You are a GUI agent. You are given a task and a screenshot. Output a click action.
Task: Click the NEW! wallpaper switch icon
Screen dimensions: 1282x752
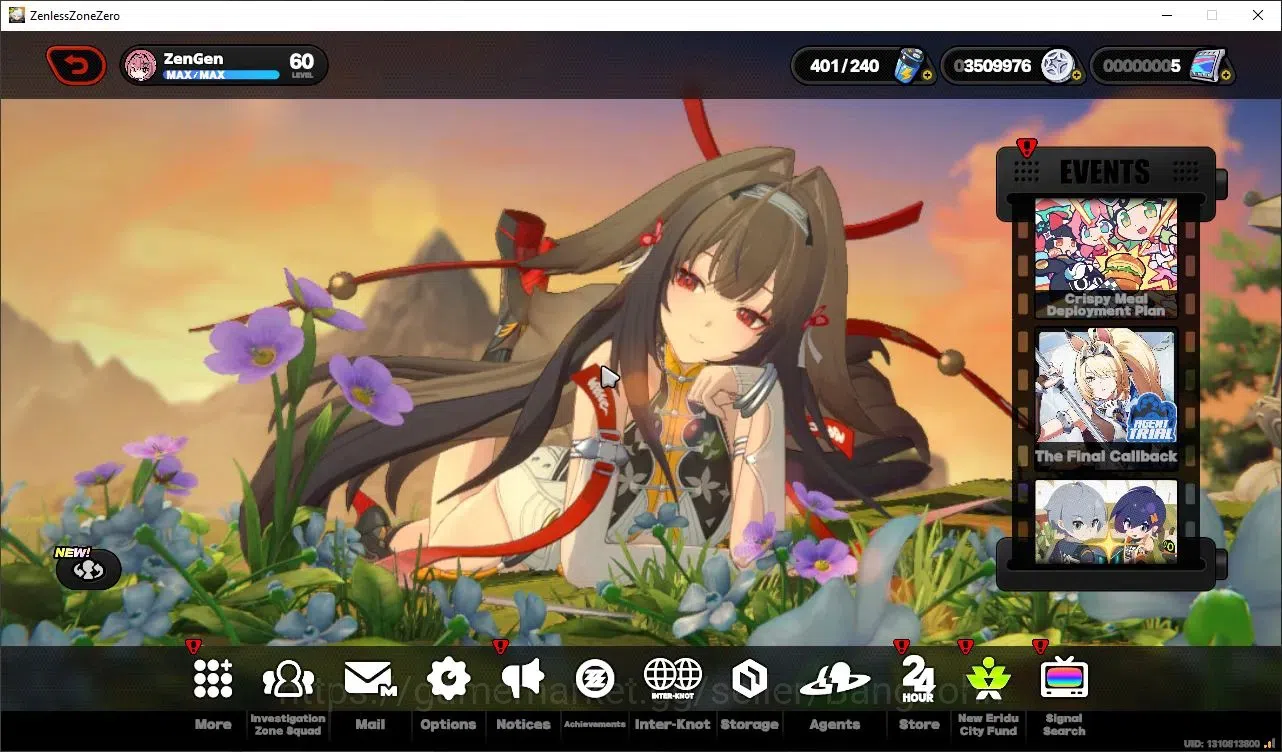click(x=89, y=569)
